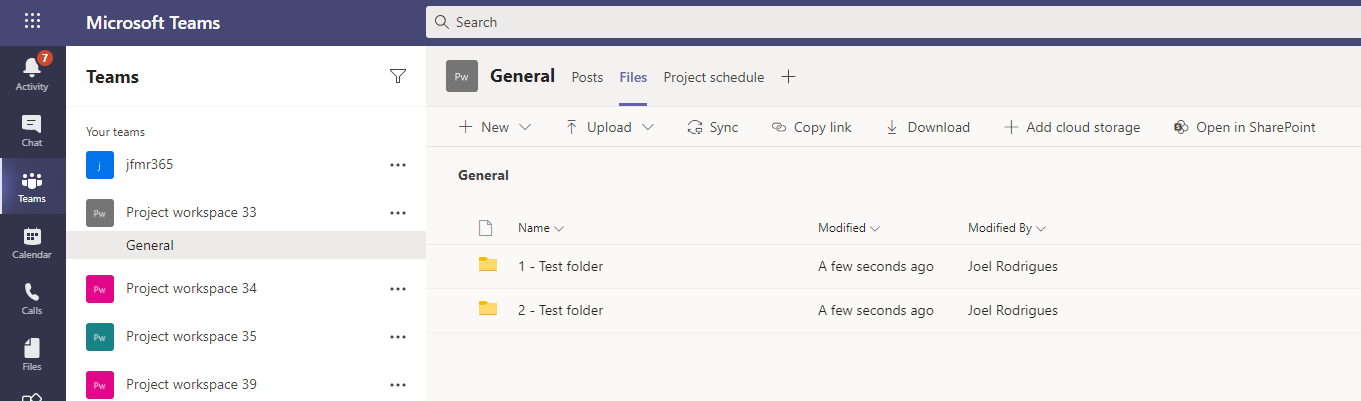Image resolution: width=1361 pixels, height=401 pixels.
Task: Switch to the Posts tab
Action: point(587,77)
